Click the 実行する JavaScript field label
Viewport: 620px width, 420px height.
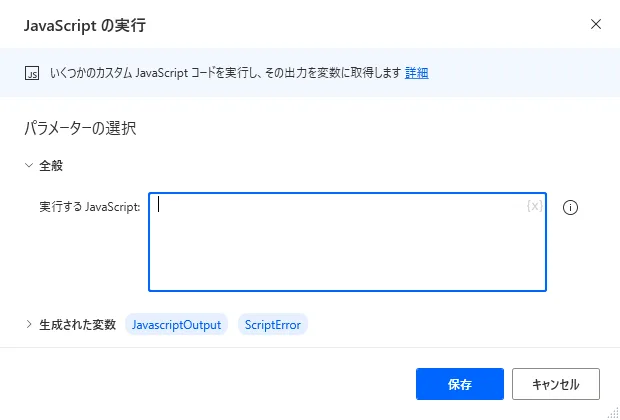(x=90, y=207)
